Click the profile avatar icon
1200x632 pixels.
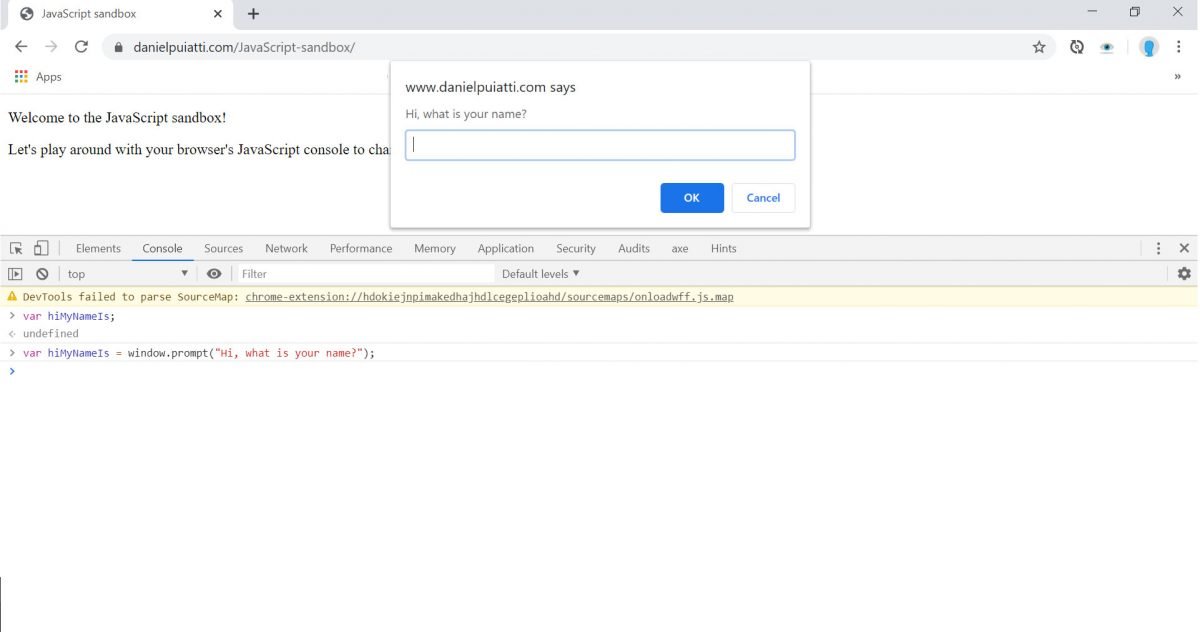[1148, 46]
